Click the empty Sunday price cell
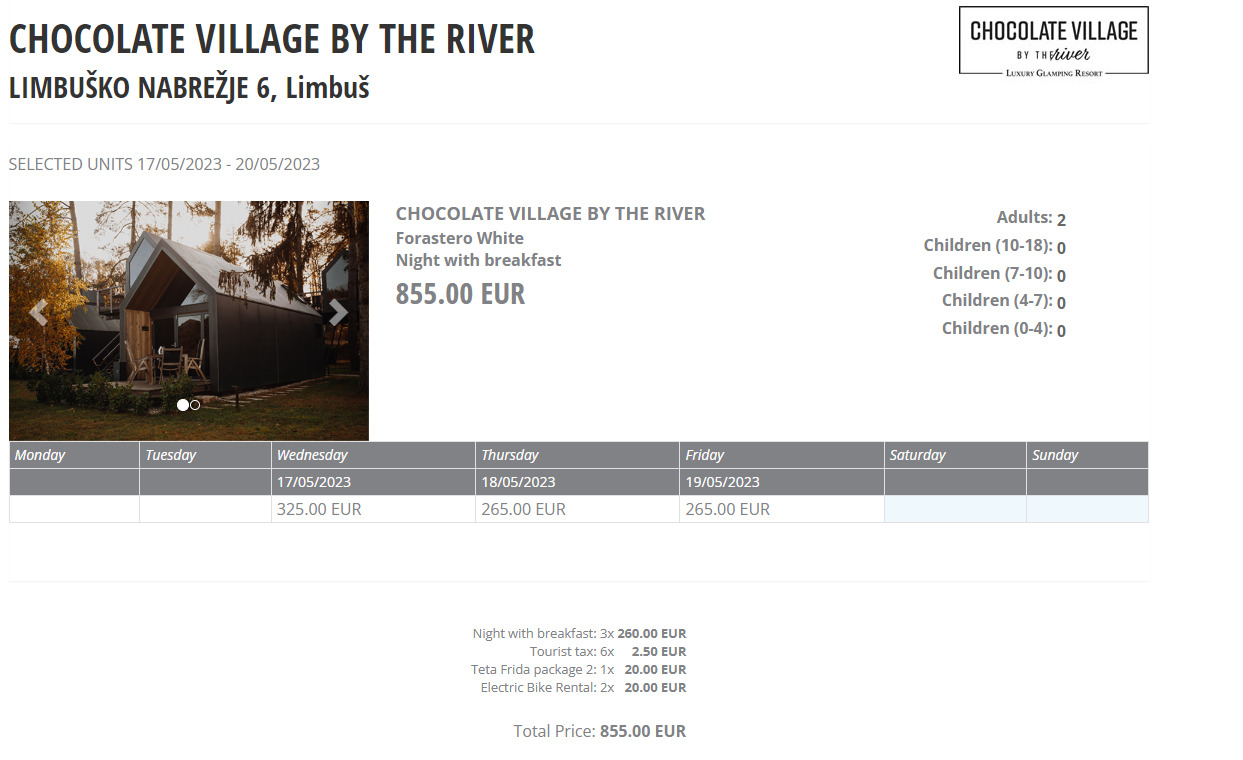 tap(1087, 509)
